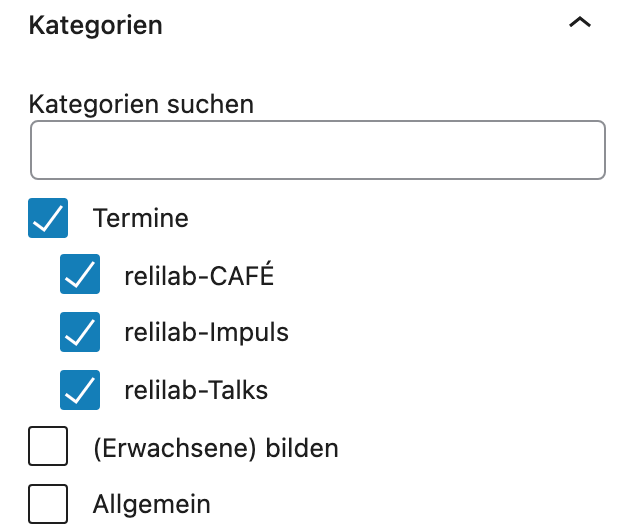The image size is (634, 532).
Task: Click the checkmark icon next to relilab-Impuls
Action: click(x=80, y=332)
